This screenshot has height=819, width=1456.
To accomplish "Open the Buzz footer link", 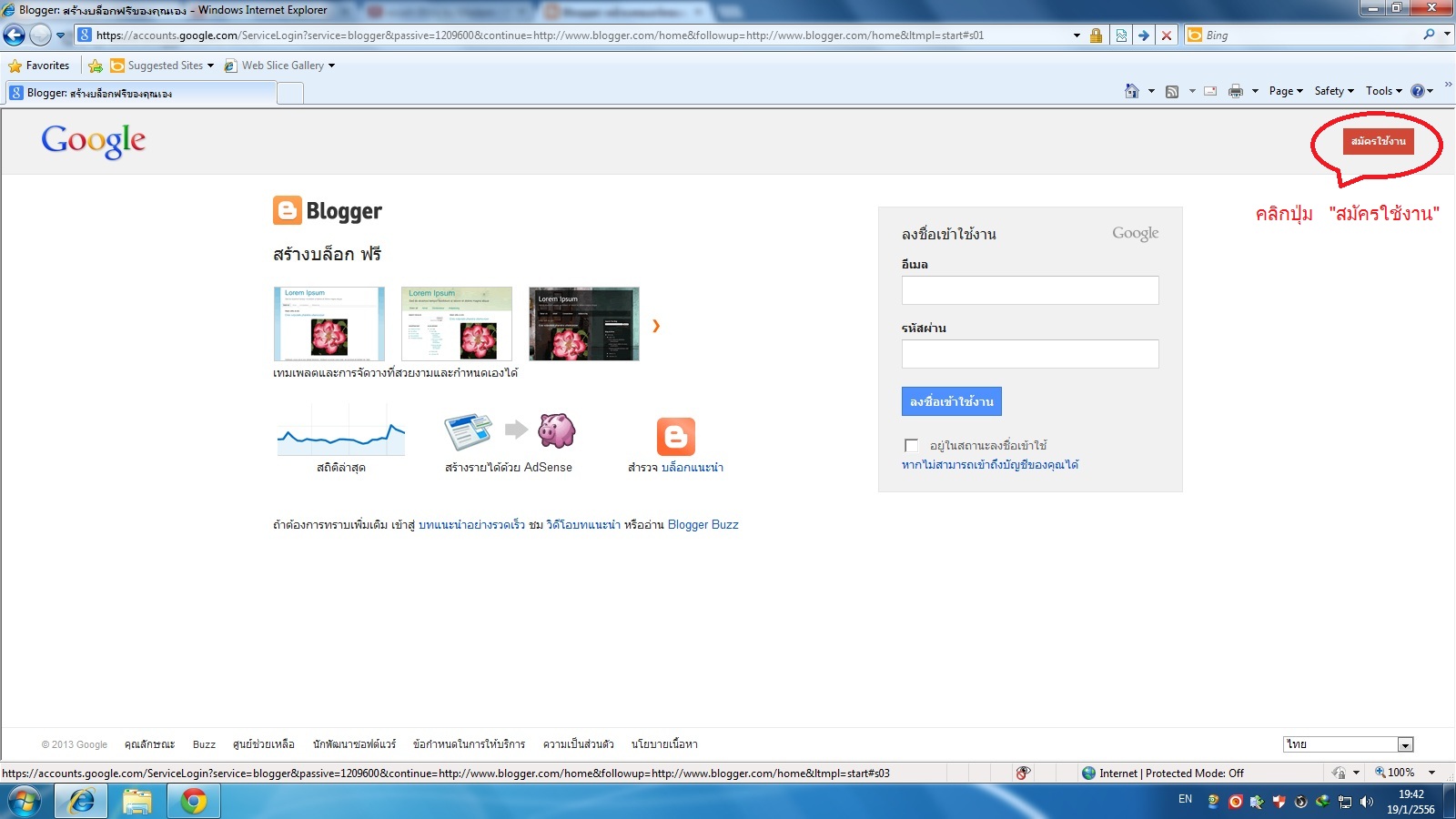I will click(204, 744).
